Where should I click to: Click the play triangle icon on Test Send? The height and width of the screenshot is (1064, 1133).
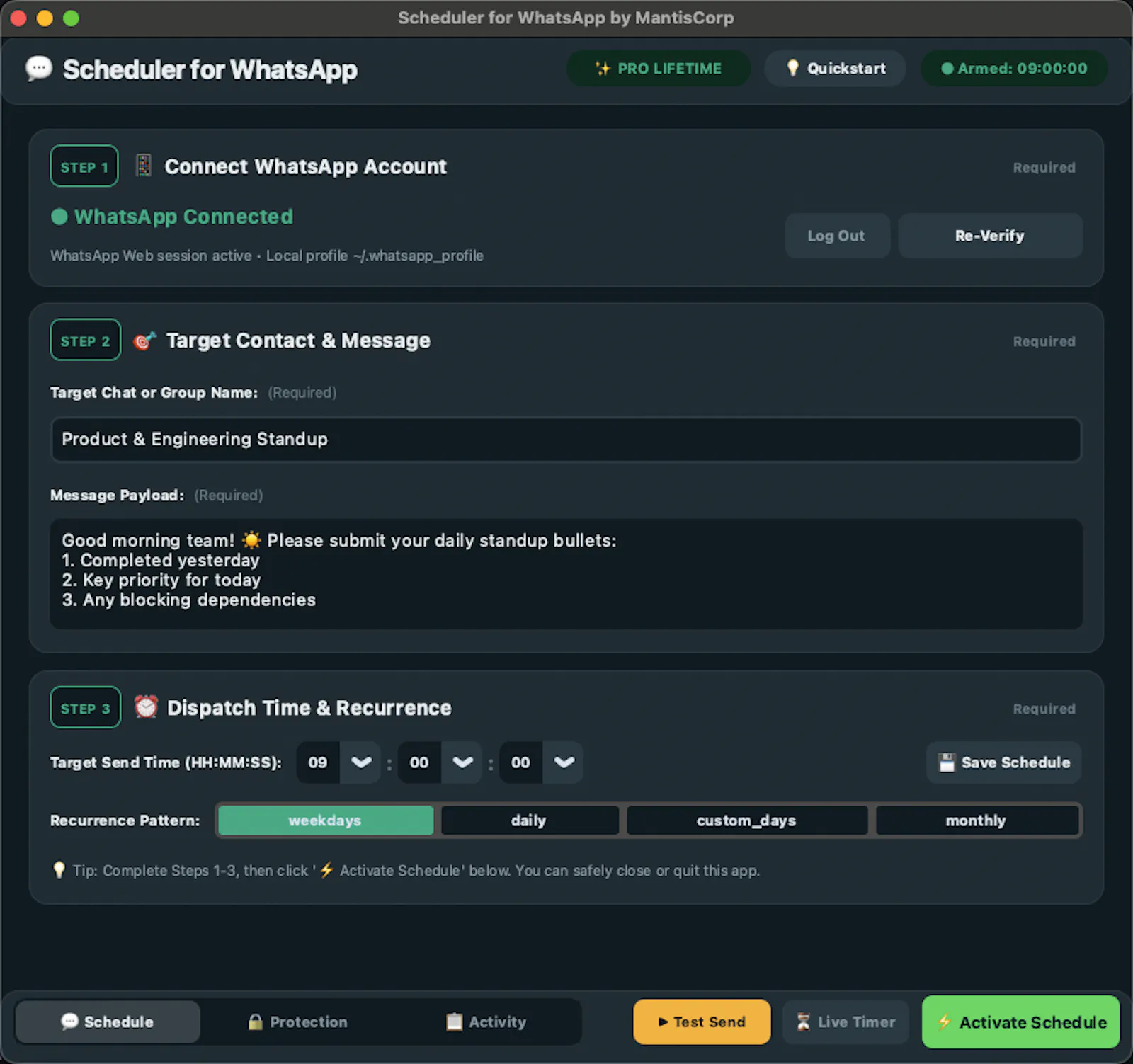point(663,1022)
